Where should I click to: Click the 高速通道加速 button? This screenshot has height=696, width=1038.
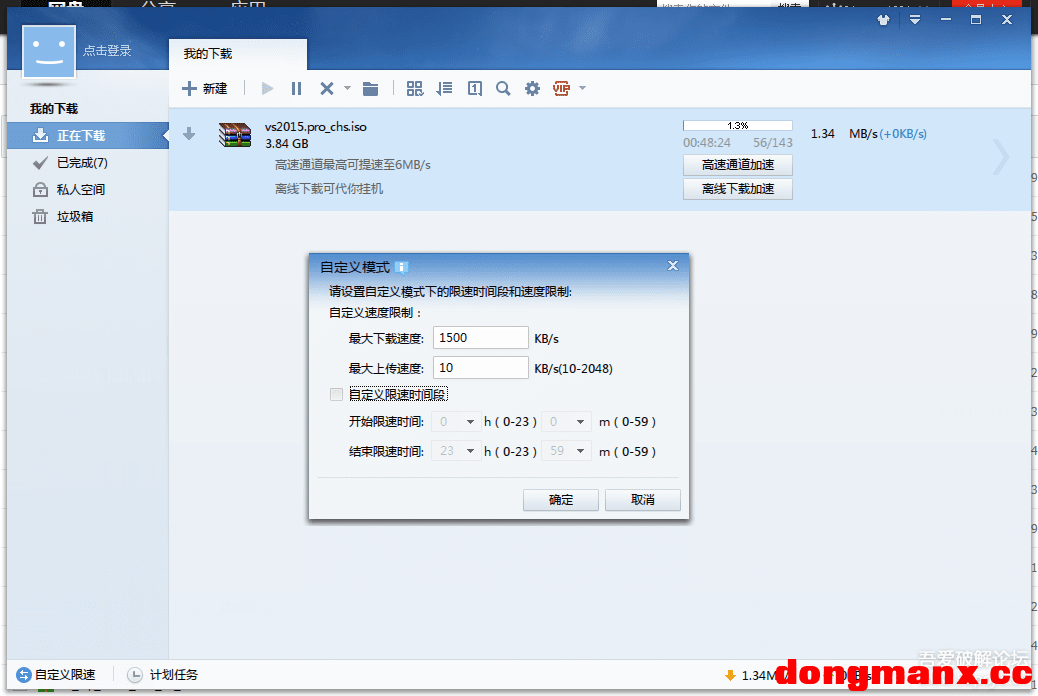click(x=737, y=165)
